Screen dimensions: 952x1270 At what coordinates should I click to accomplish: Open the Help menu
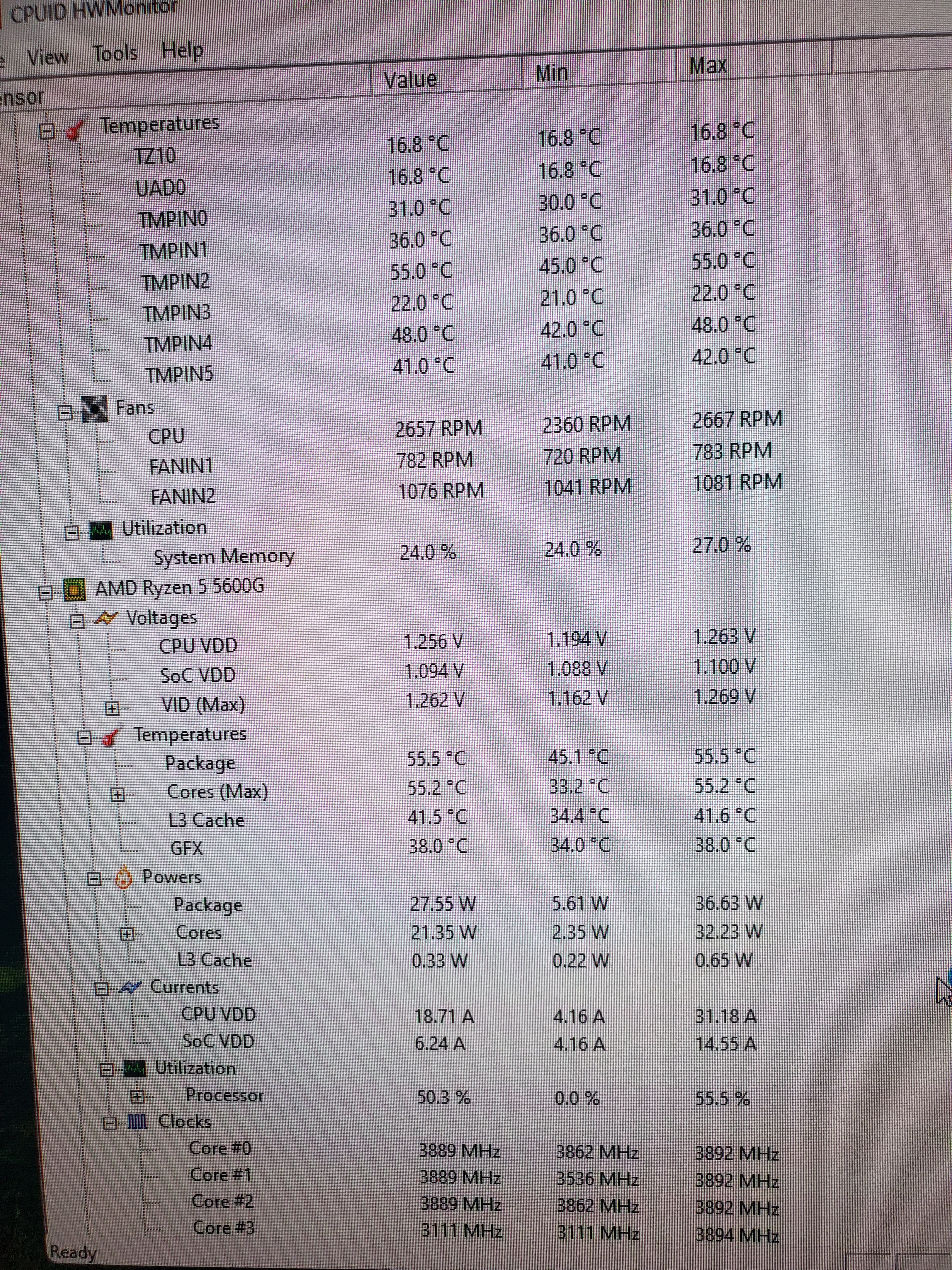click(x=182, y=50)
